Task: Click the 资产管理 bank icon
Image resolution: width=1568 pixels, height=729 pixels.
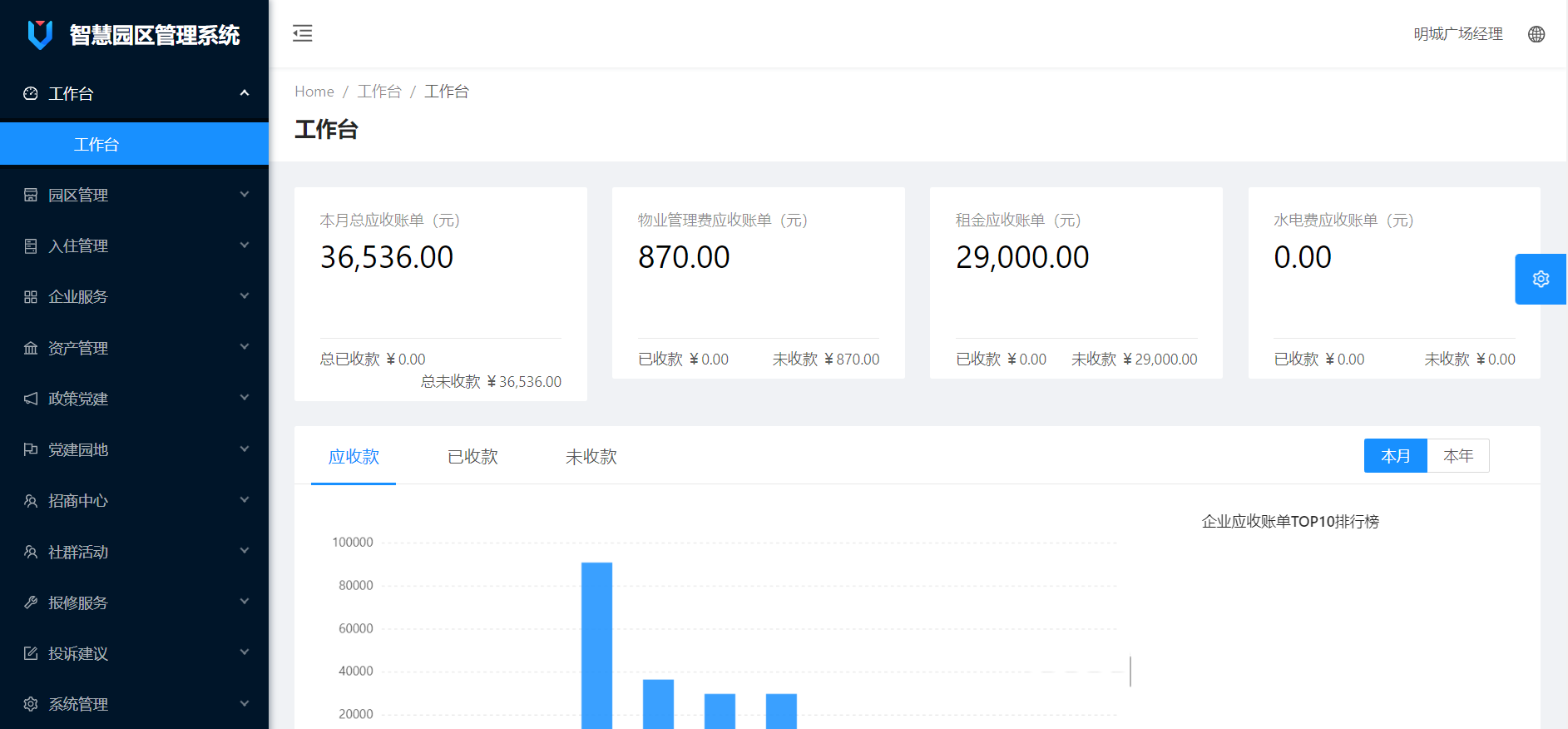Action: [31, 348]
